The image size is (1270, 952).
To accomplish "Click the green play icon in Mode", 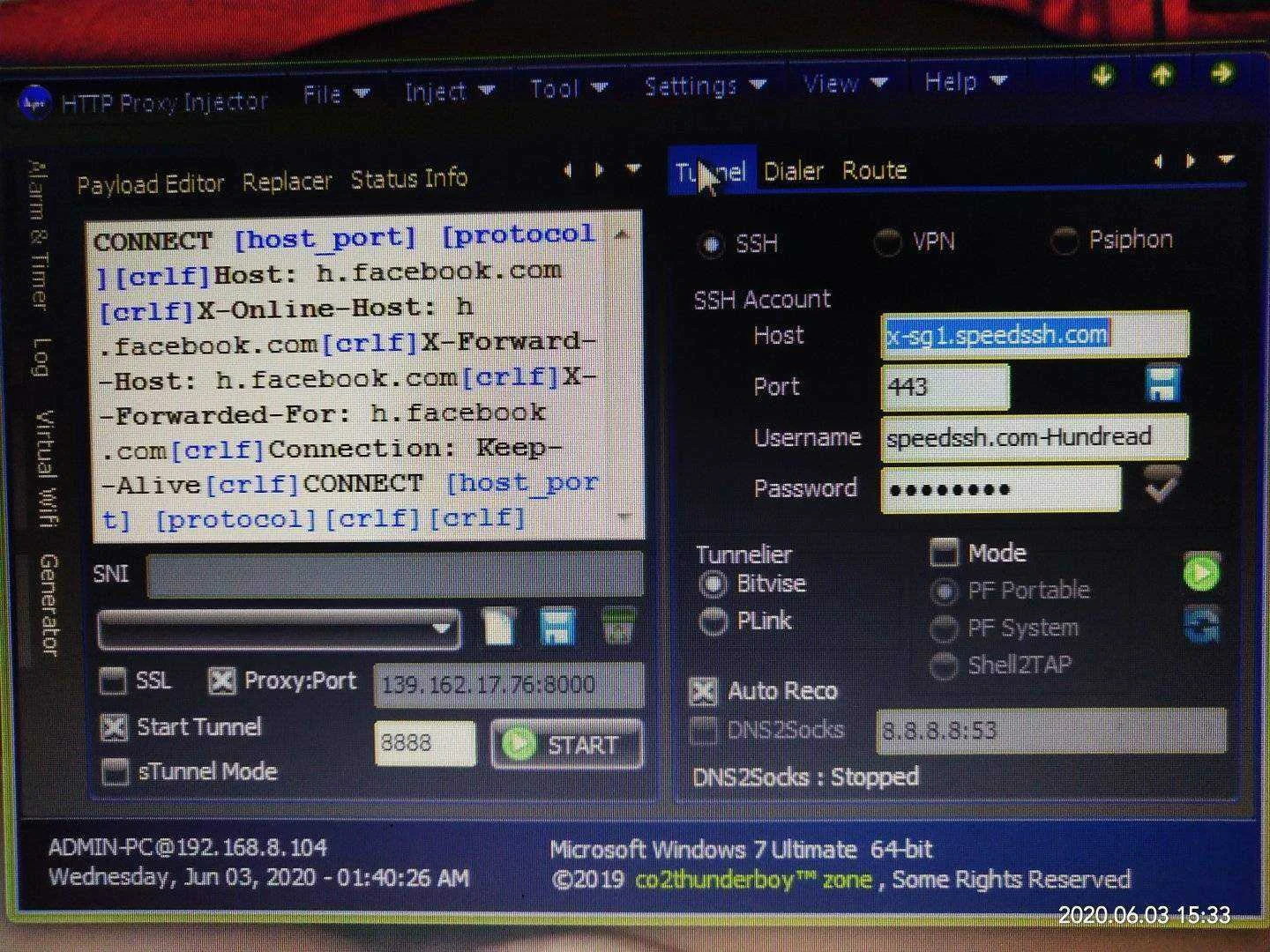I will (x=1201, y=574).
